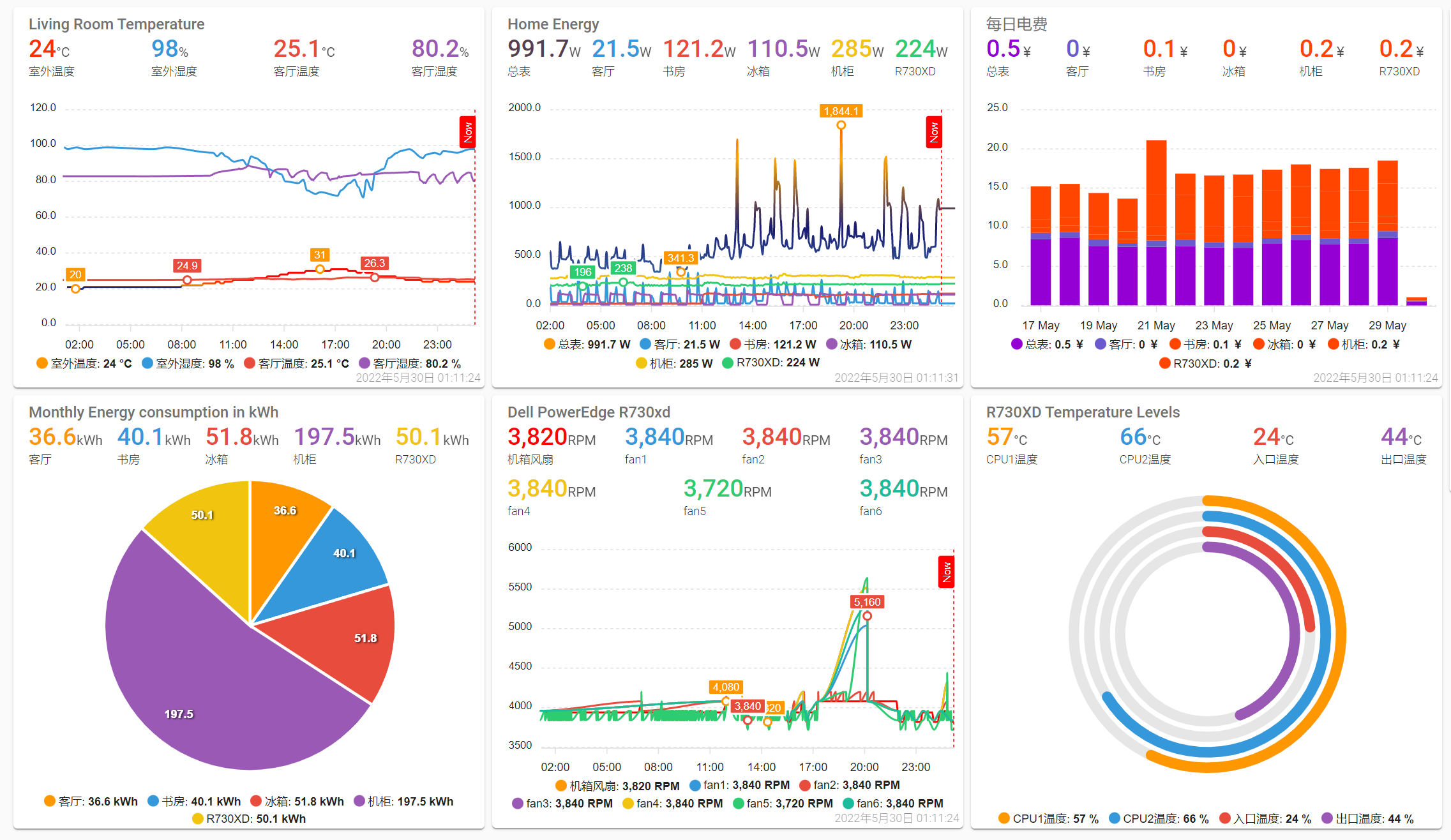Screen dimensions: 1451x840
Task: Click the 5,160 RPM peak marker
Action: [x=867, y=616]
